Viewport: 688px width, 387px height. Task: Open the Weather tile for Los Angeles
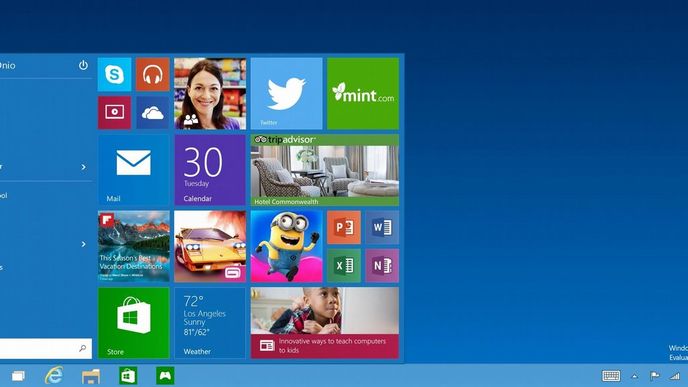210,323
